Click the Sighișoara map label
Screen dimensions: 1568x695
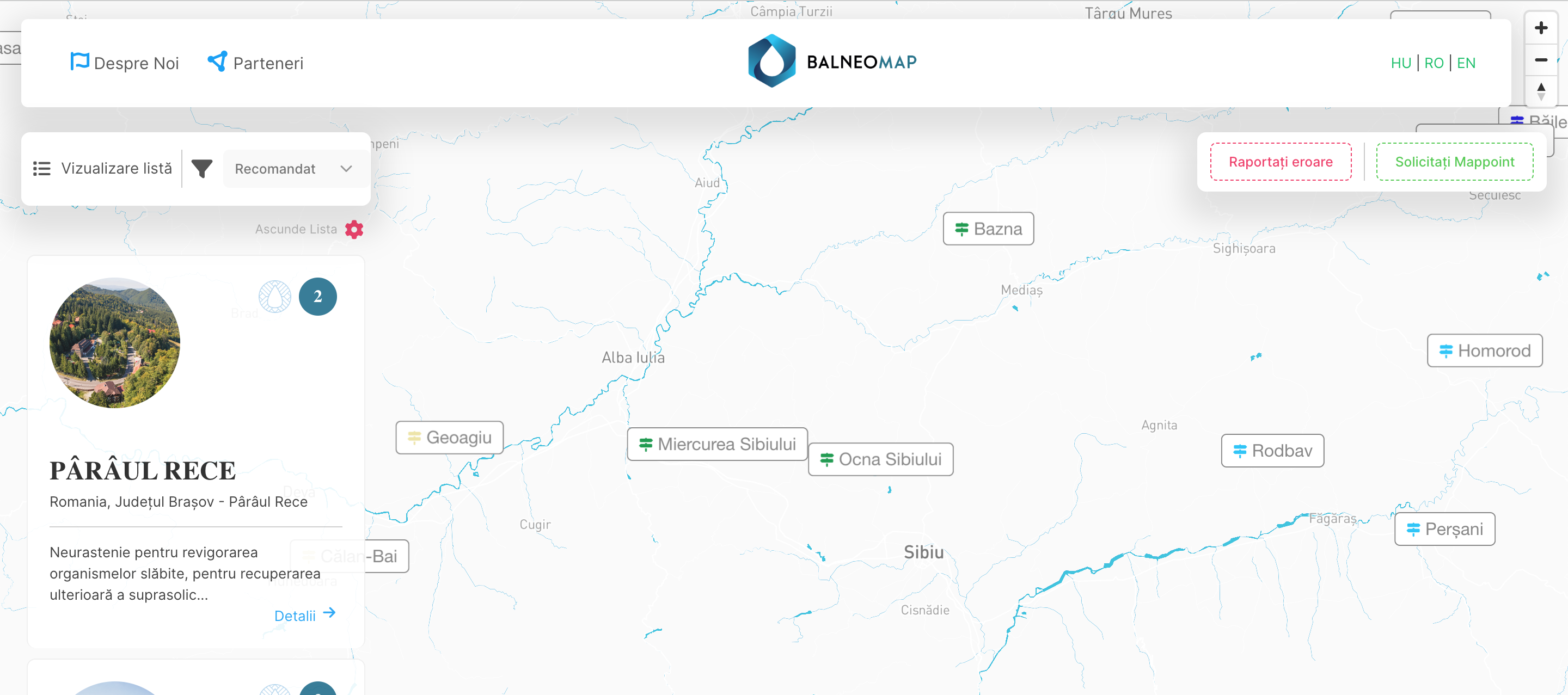coord(1244,248)
